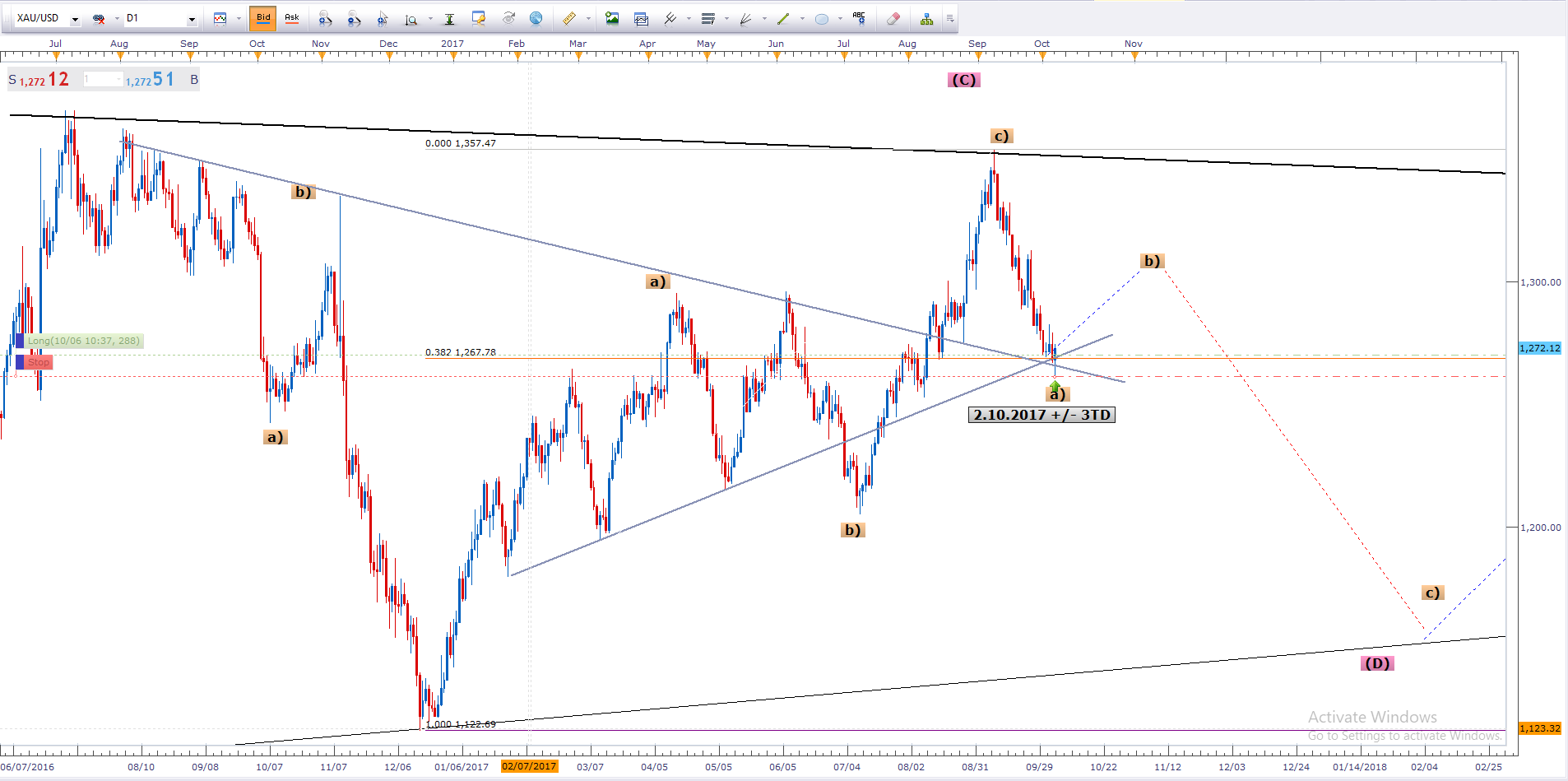
Task: Select the ellipse shape drawing tool
Action: (x=821, y=18)
